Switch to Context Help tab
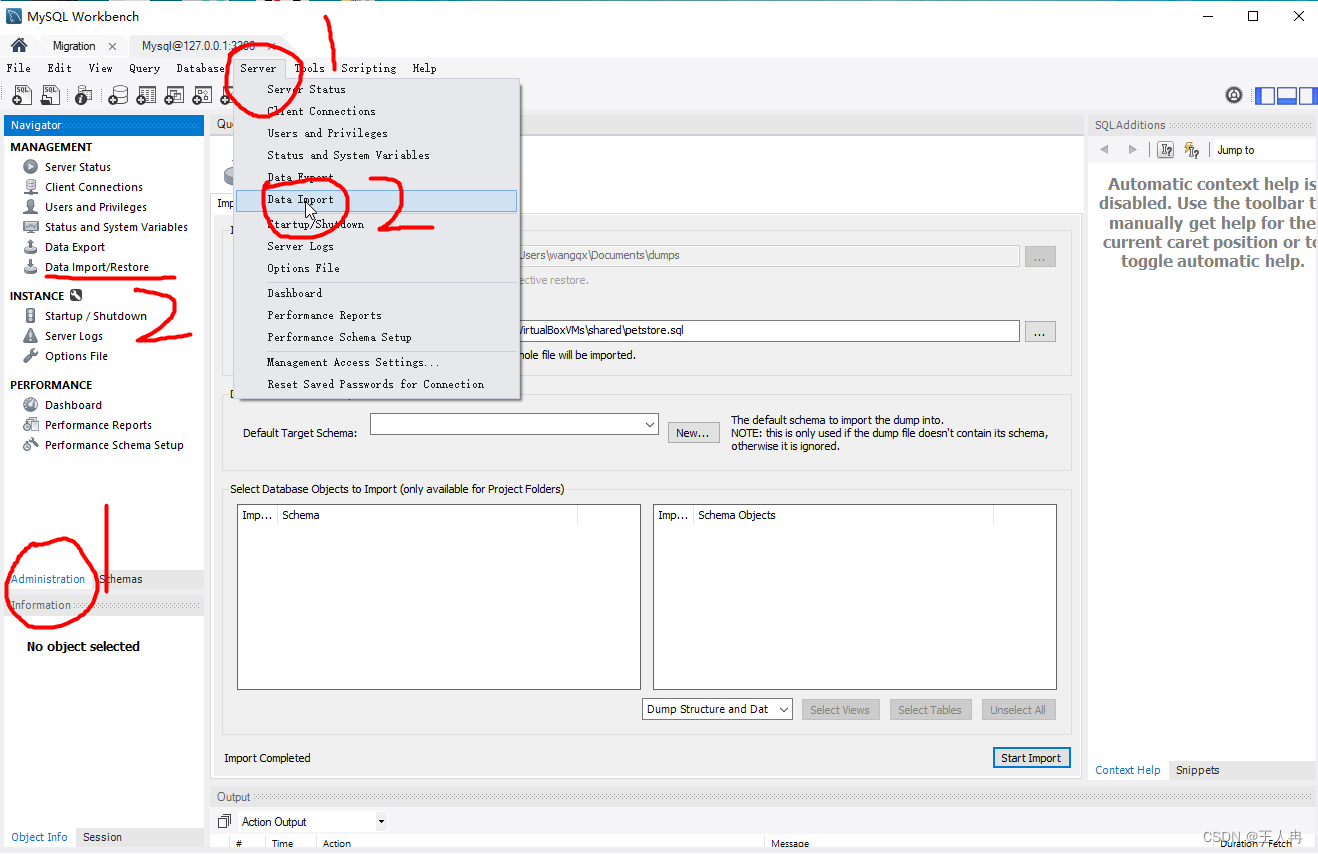 1127,770
